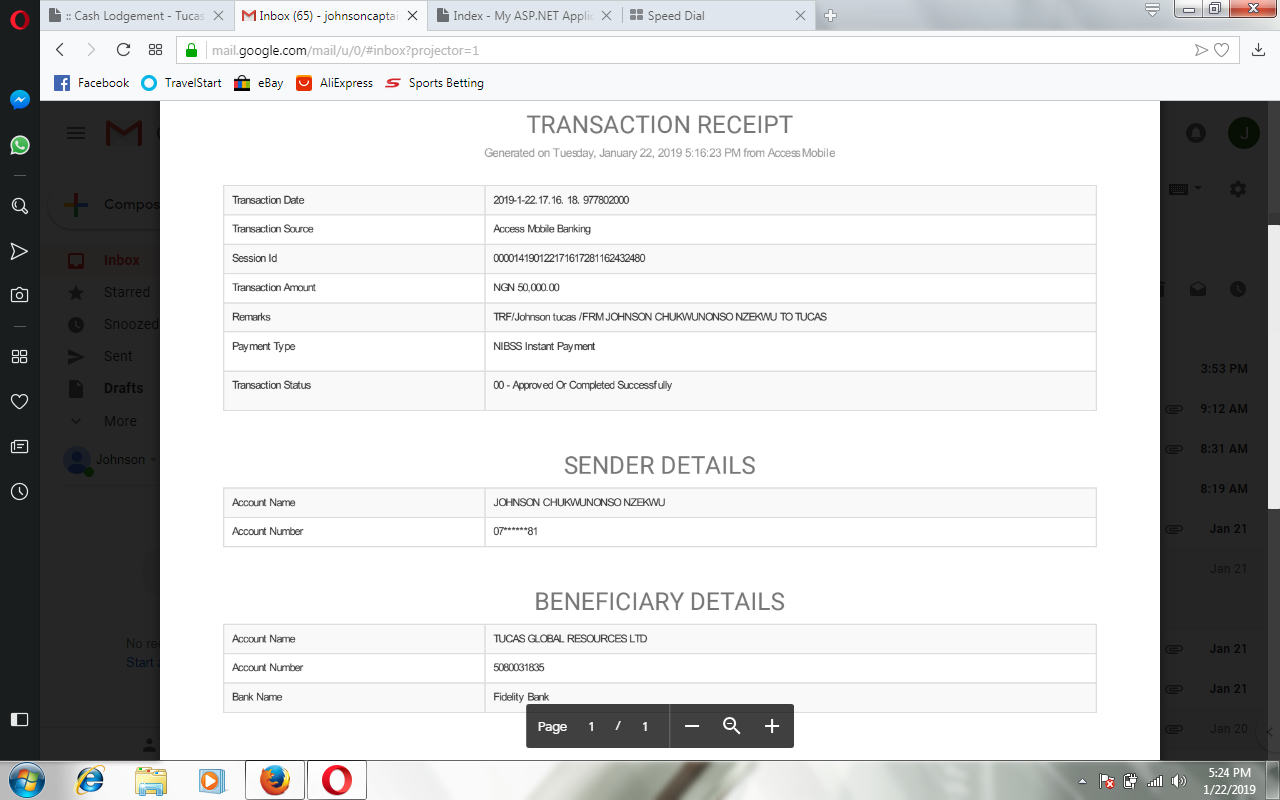Open the Facebook bookmark
Viewport: 1280px width, 800px height.
tap(92, 83)
